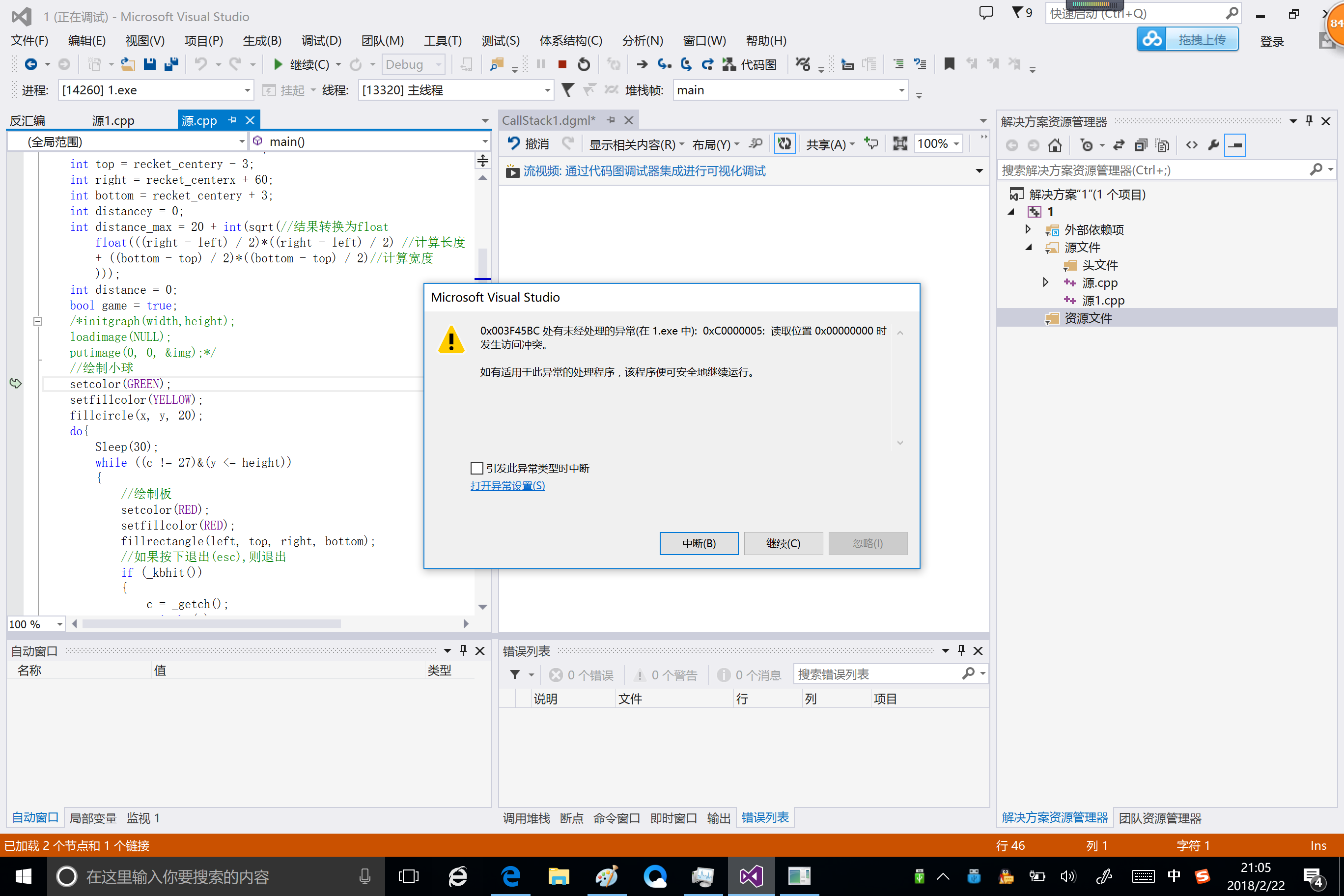This screenshot has width=1344, height=896.
Task: Open the Code Map (代码图) toolbar icon
Action: tap(749, 64)
